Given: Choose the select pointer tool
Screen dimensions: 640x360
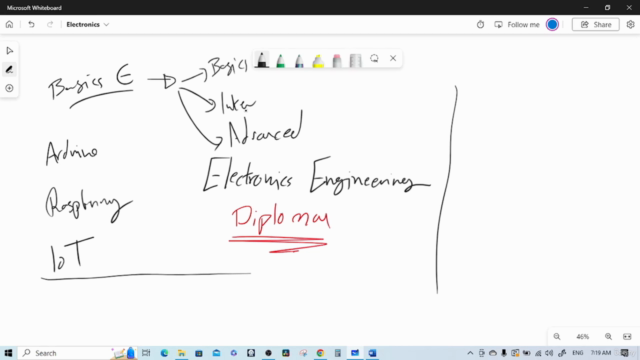Looking at the screenshot, I should point(9,51).
